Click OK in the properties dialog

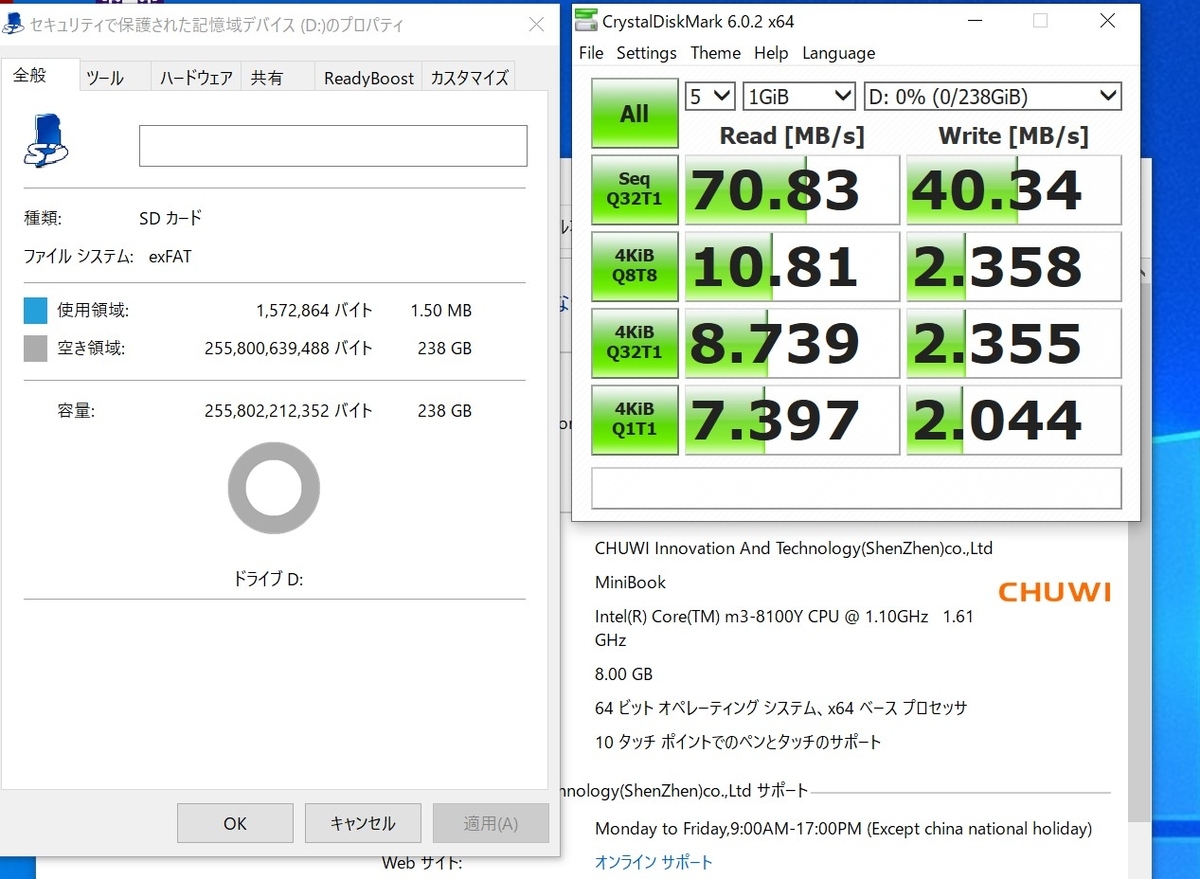coord(235,823)
